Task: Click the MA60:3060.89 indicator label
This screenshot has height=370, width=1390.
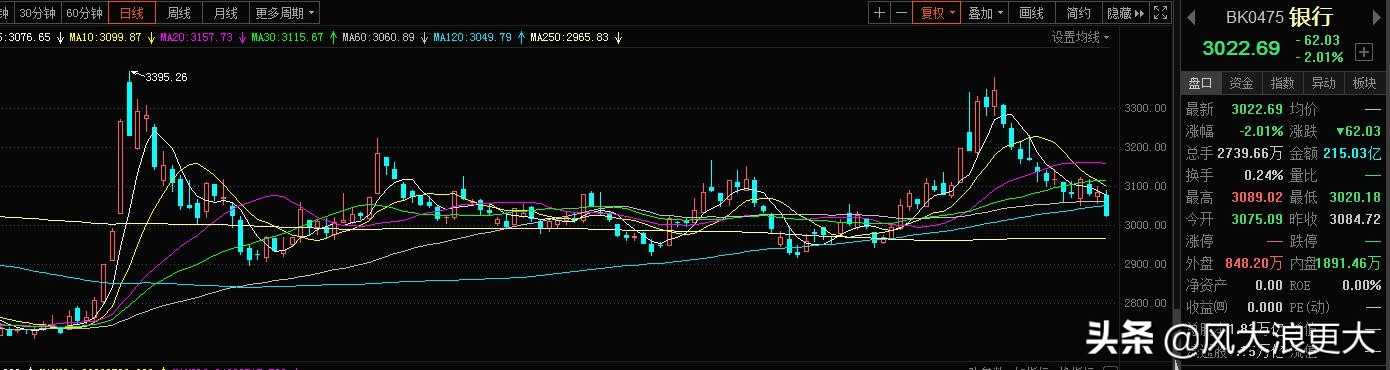Action: 378,37
